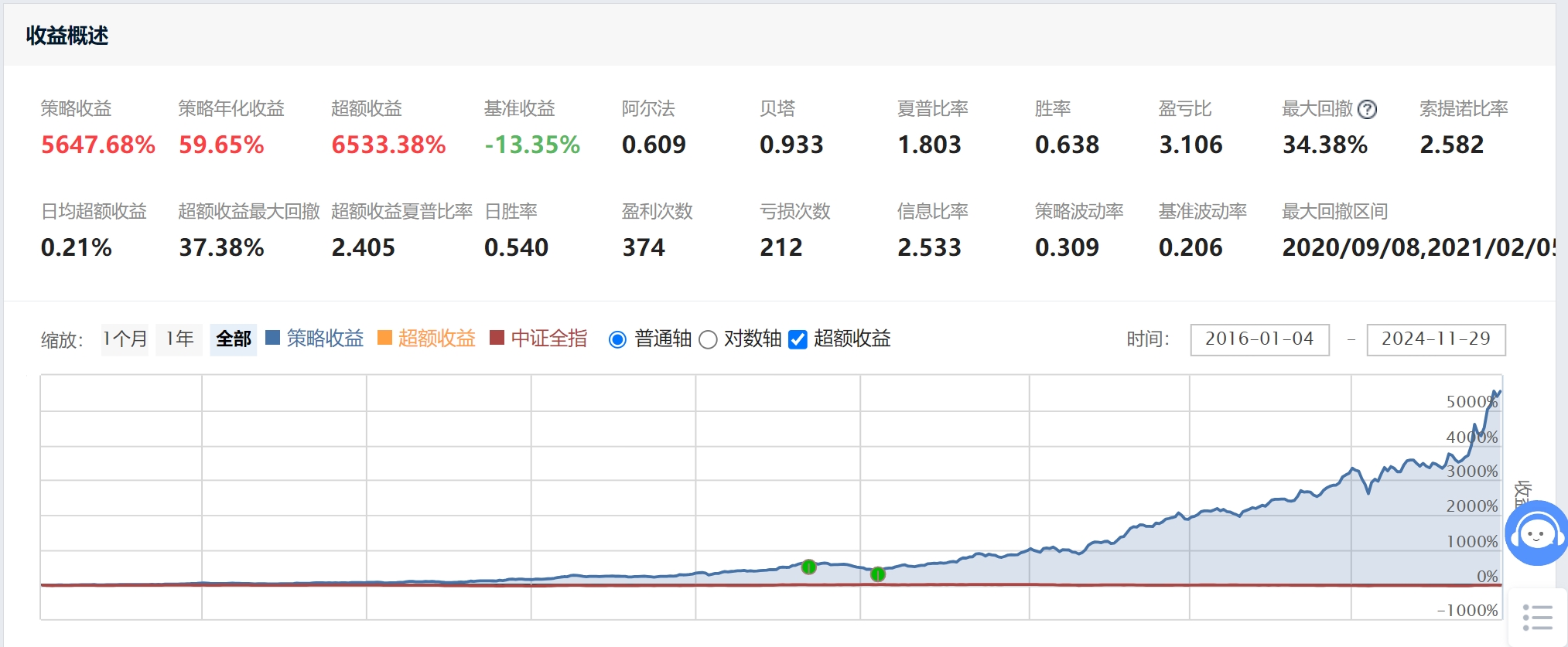Click the 最大回撤区间 date range value
Viewport: 1568px width, 647px height.
[x=1417, y=247]
